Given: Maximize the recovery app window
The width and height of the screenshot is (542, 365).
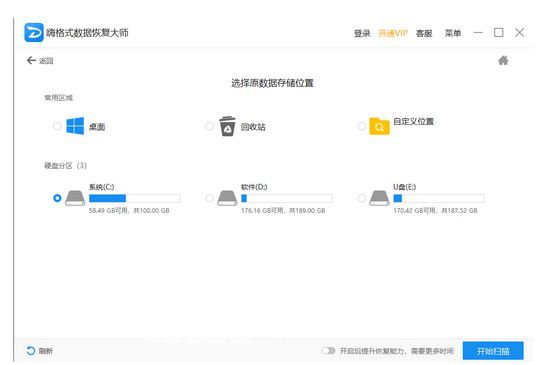Looking at the screenshot, I should 498,33.
